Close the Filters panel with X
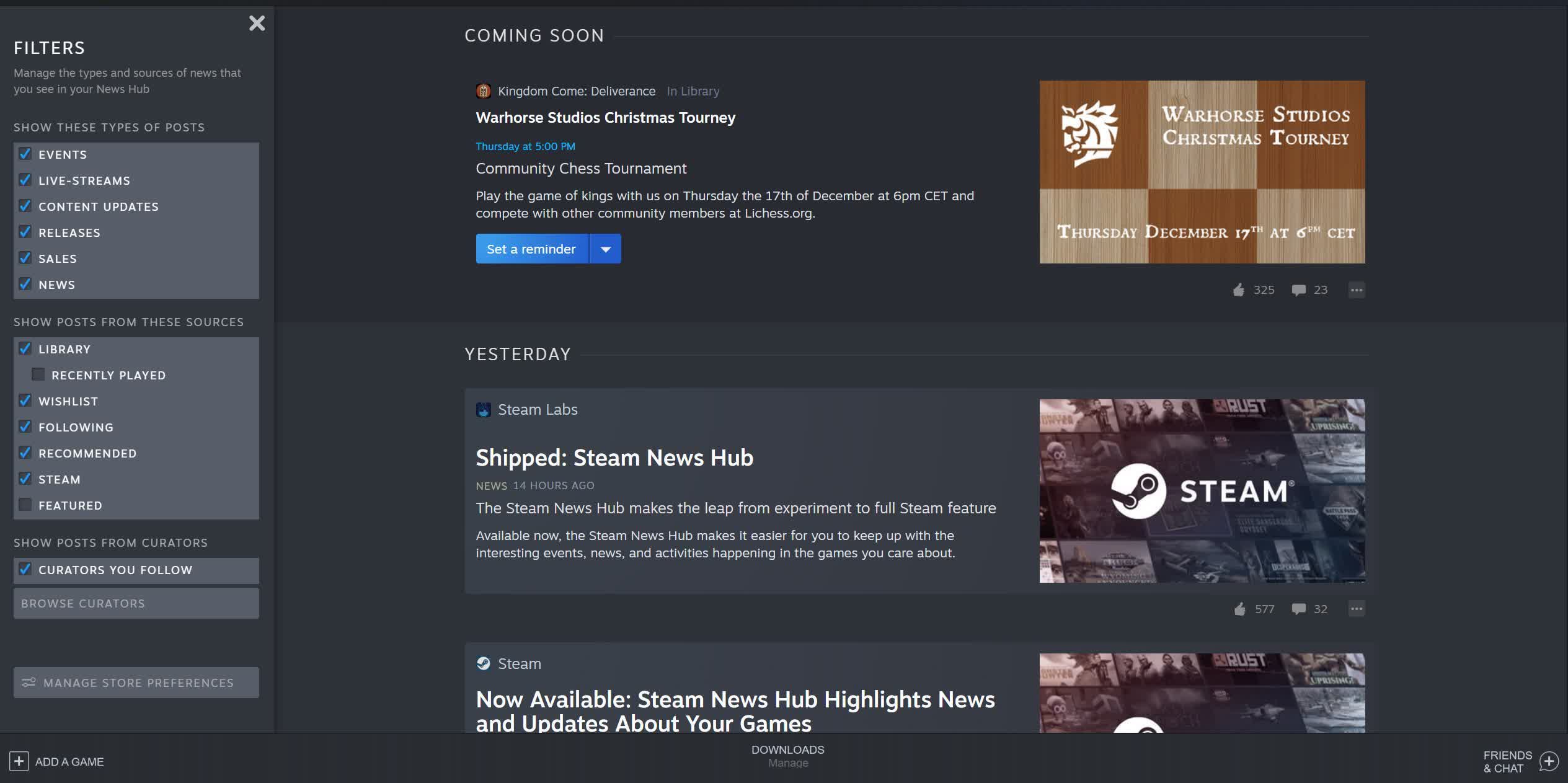 pyautogui.click(x=257, y=24)
